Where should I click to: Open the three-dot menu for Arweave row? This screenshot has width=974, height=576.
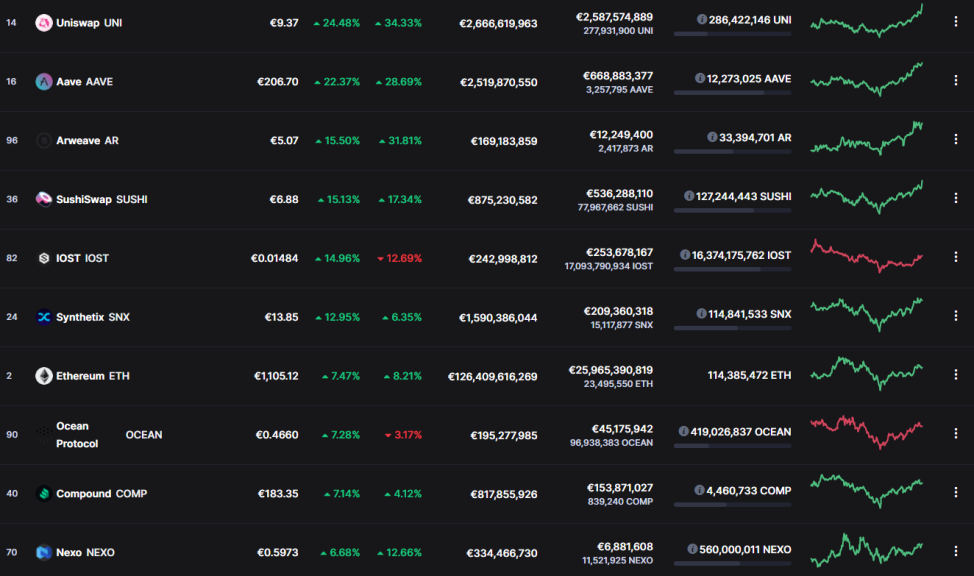coord(955,139)
